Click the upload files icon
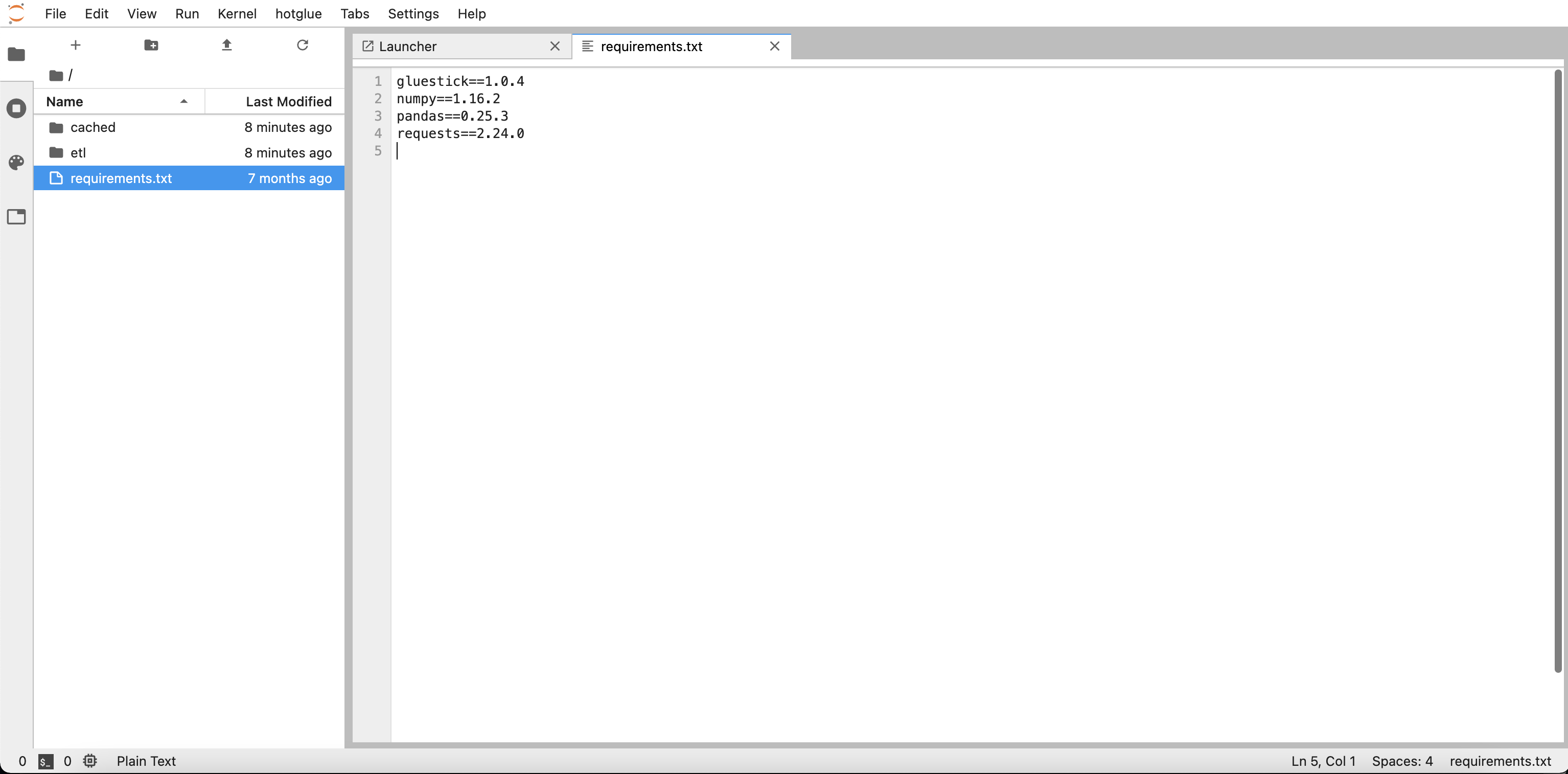Screen dimensions: 1568x774 pyautogui.click(x=226, y=45)
